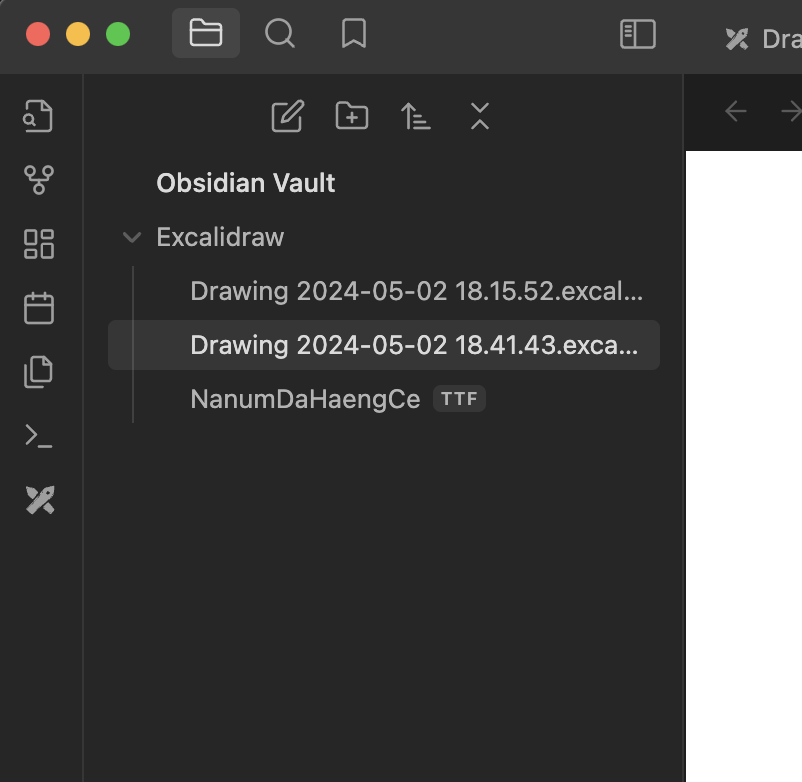Minimize the window with yellow button
The width and height of the screenshot is (802, 782).
click(78, 34)
